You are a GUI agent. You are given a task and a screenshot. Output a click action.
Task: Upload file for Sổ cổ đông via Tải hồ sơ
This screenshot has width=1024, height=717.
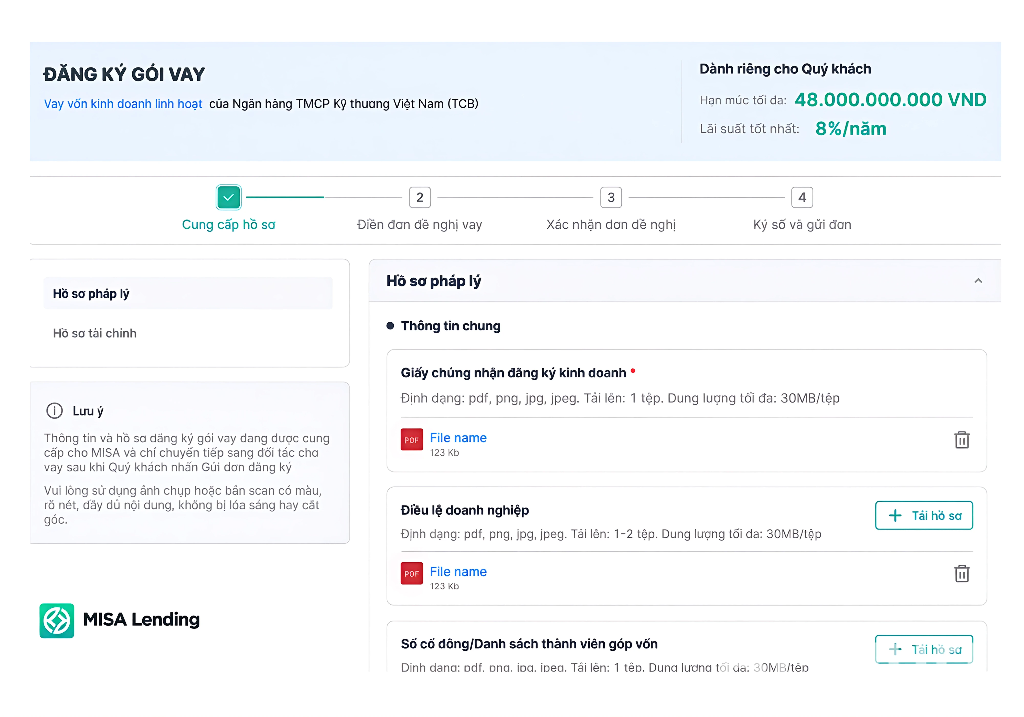point(923,649)
